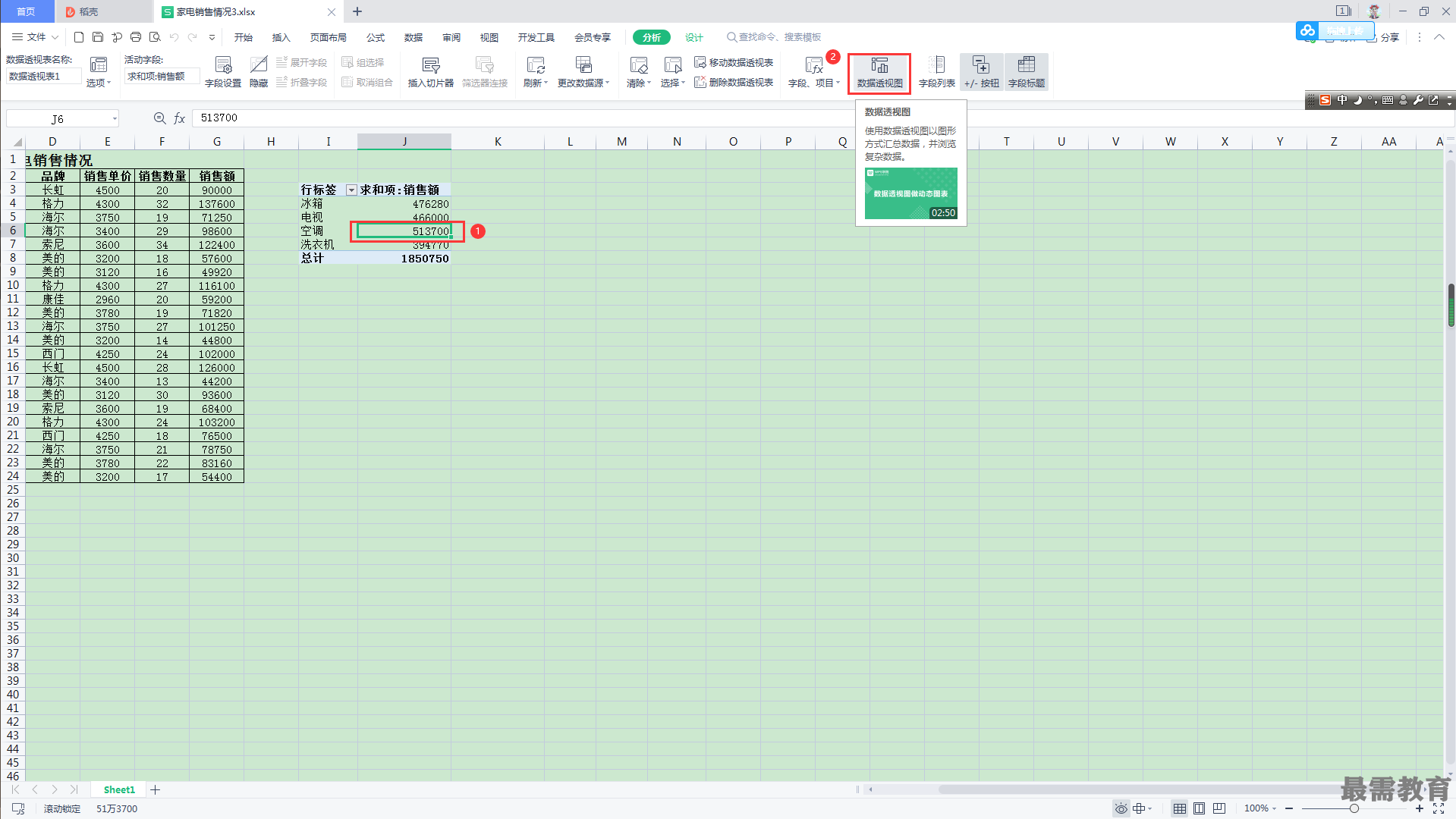This screenshot has width=1456, height=819.
Task: Click the Sogou input method S icon
Action: 1325,100
